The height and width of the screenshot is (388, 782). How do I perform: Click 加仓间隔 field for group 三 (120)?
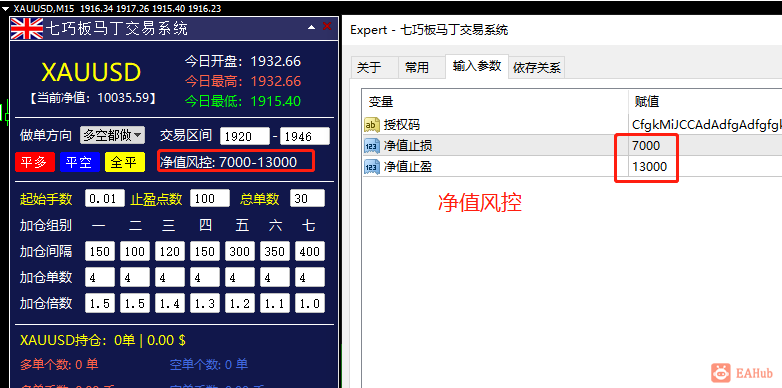click(x=170, y=251)
